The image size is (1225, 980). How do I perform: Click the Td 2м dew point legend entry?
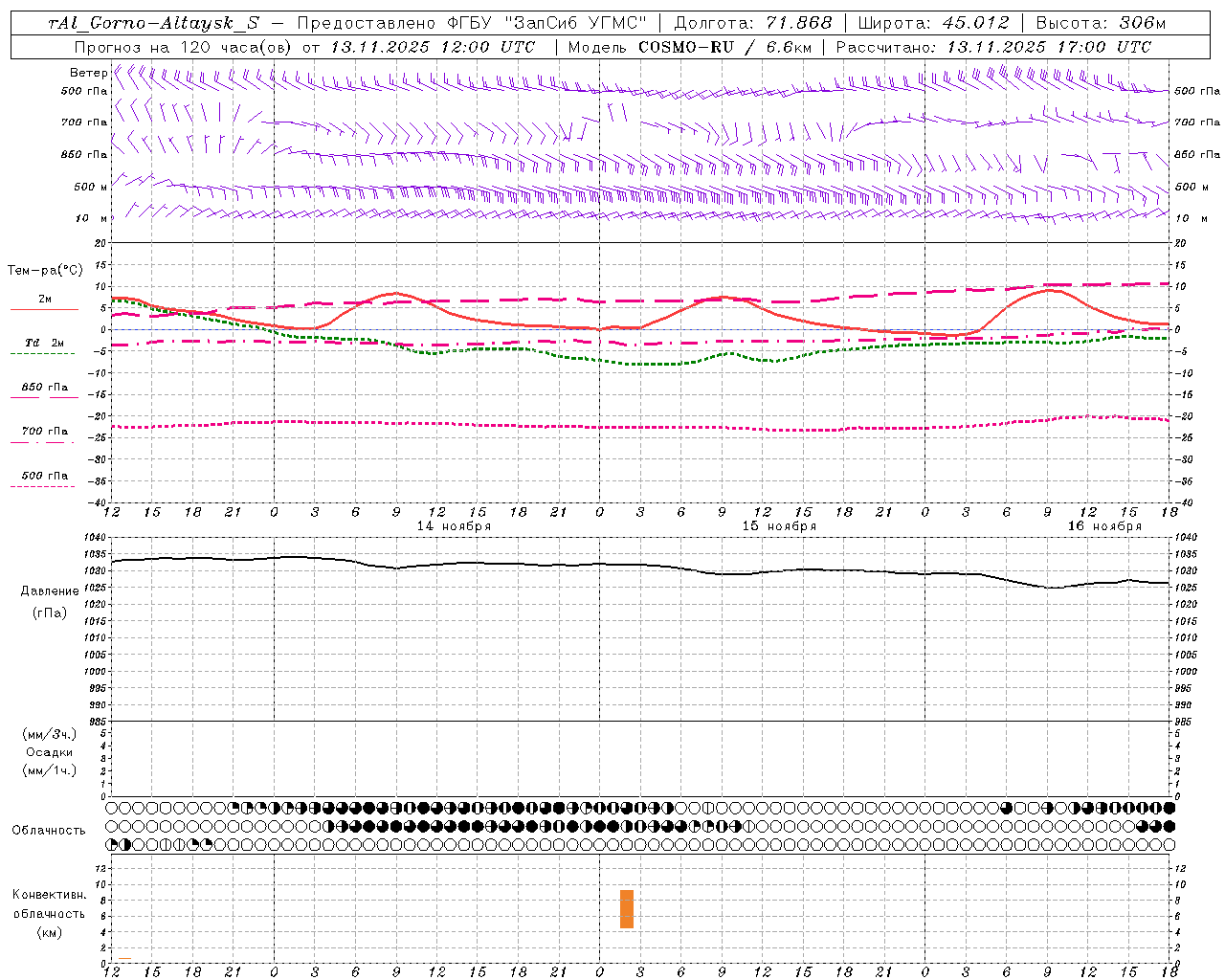(44, 343)
